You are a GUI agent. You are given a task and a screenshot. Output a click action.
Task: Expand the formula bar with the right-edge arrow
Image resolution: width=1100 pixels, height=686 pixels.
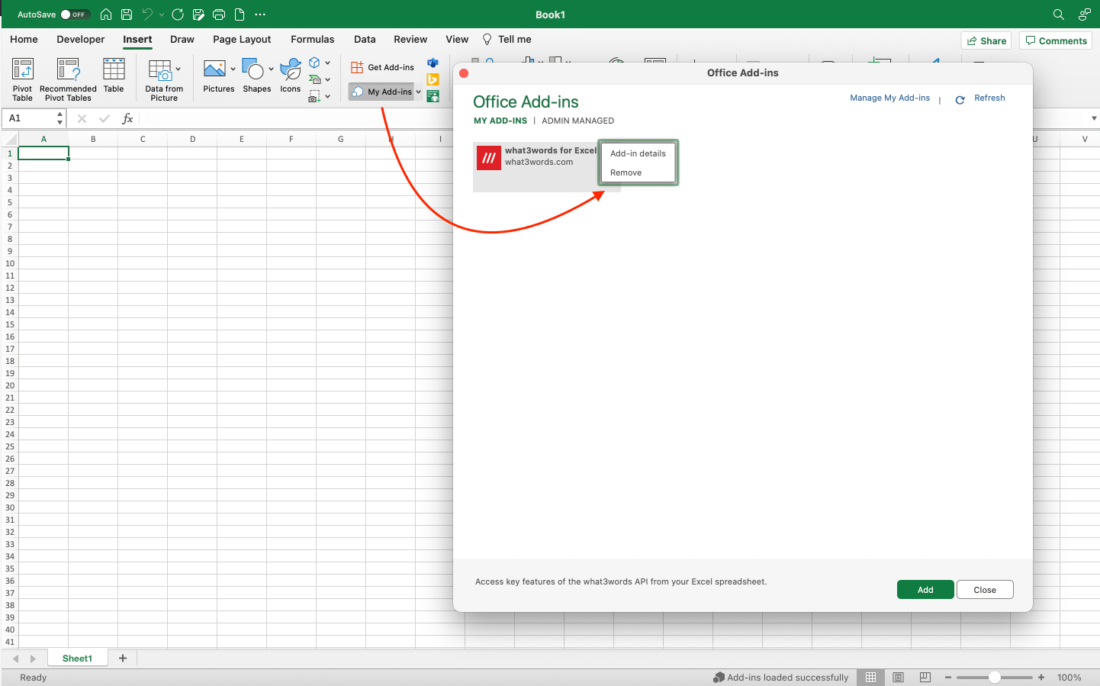[1094, 119]
